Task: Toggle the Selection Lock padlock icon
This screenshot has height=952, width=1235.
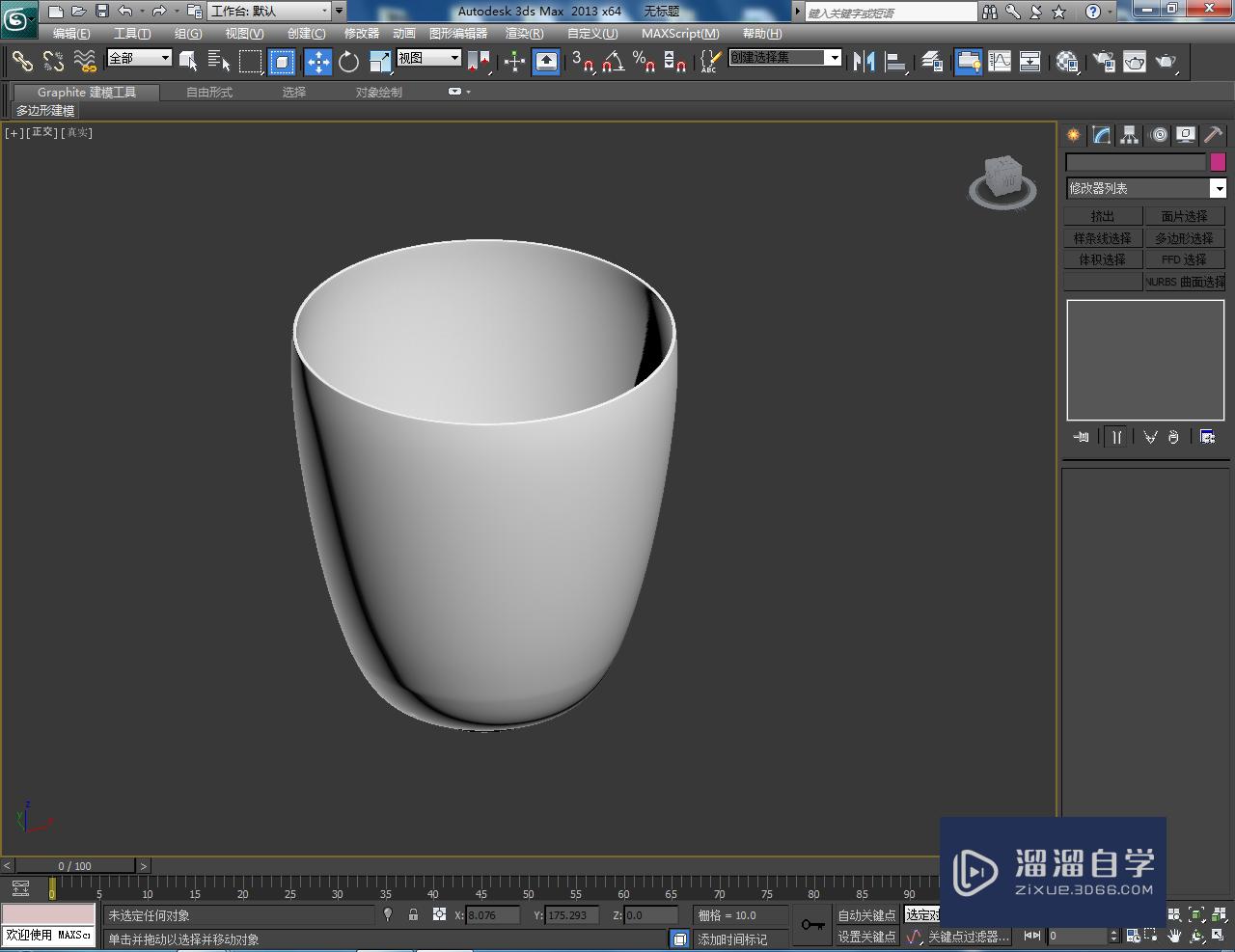Action: tap(413, 914)
